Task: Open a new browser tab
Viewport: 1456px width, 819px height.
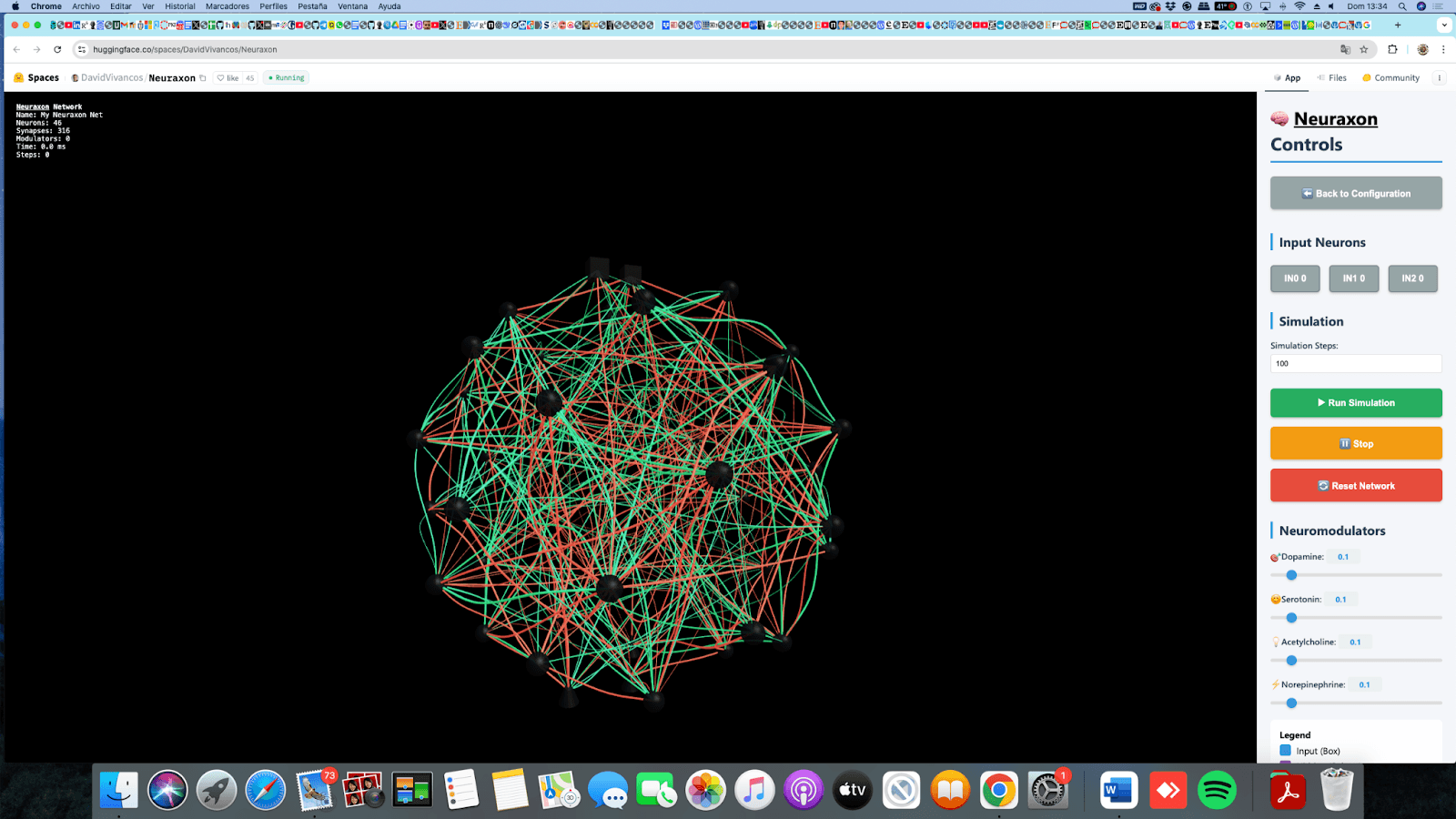Action: click(1398, 25)
